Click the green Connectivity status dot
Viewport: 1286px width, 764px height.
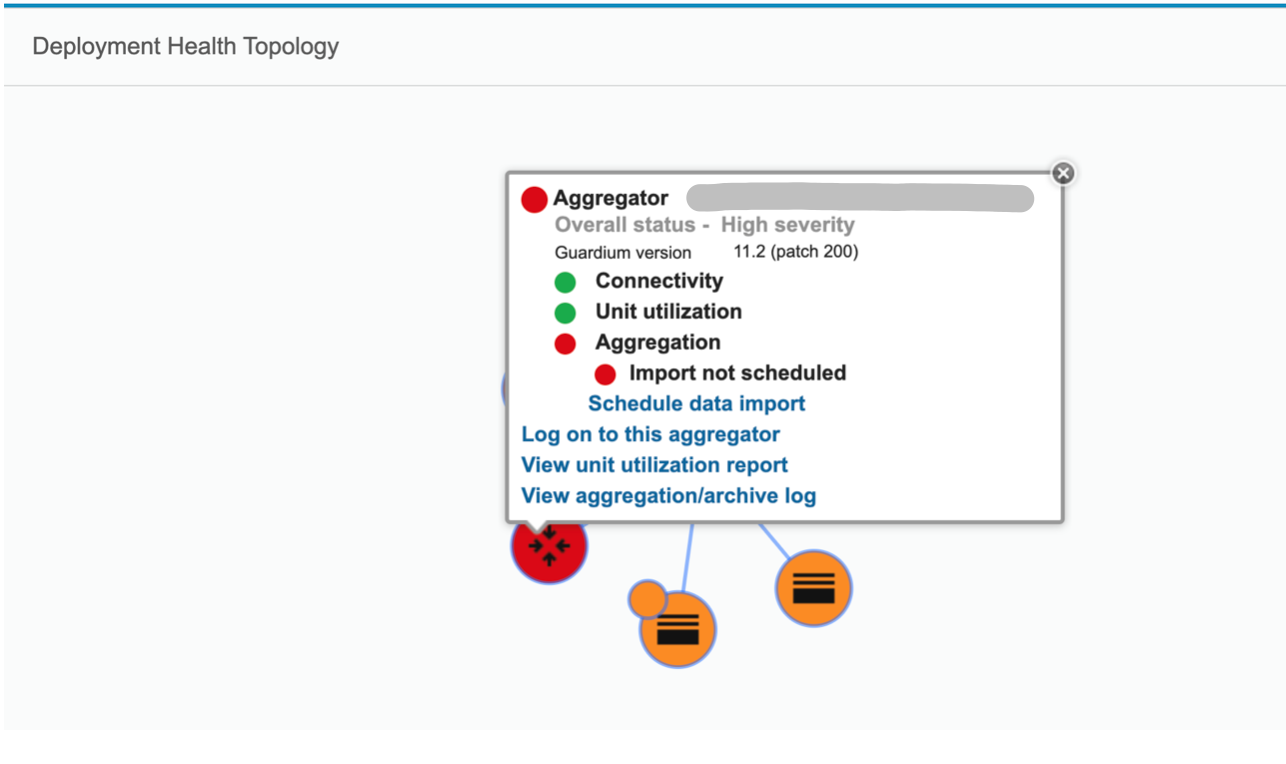click(566, 283)
